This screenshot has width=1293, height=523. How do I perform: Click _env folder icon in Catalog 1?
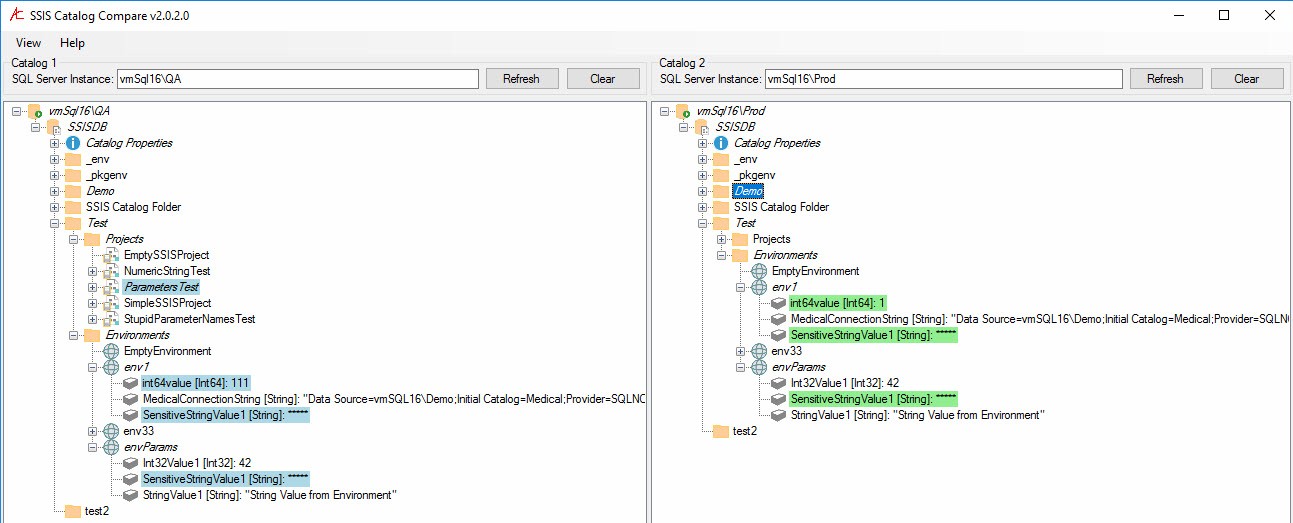[x=73, y=159]
